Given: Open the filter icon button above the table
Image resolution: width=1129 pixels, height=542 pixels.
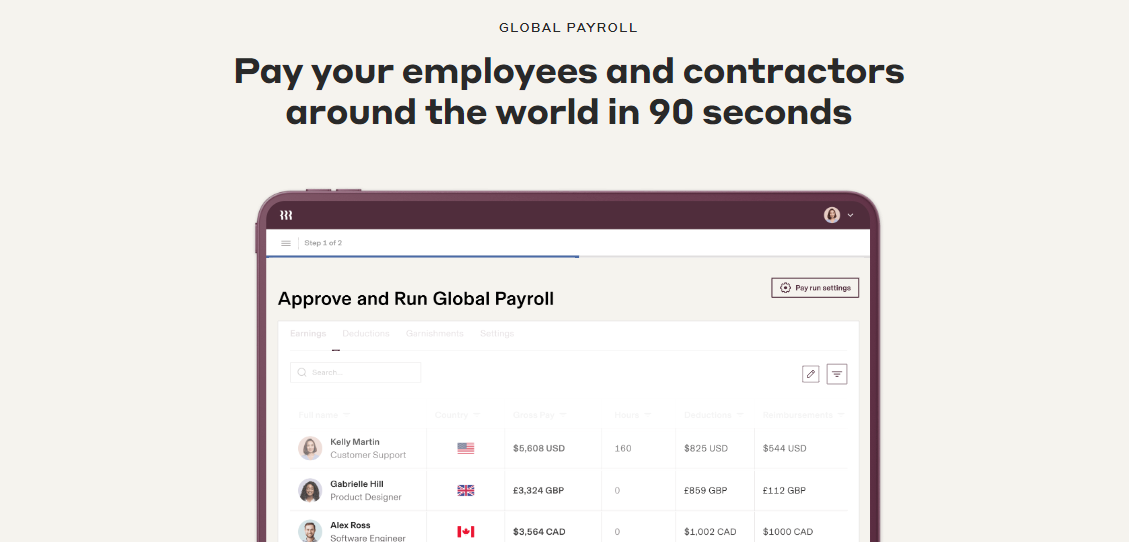Looking at the screenshot, I should pos(837,374).
